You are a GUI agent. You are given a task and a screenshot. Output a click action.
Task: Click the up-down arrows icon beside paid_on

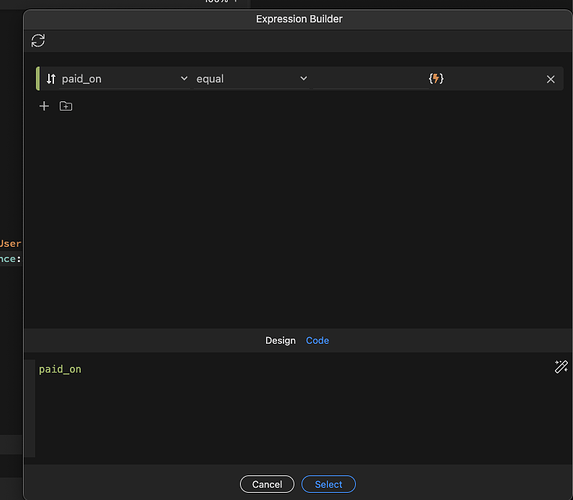[x=51, y=79]
